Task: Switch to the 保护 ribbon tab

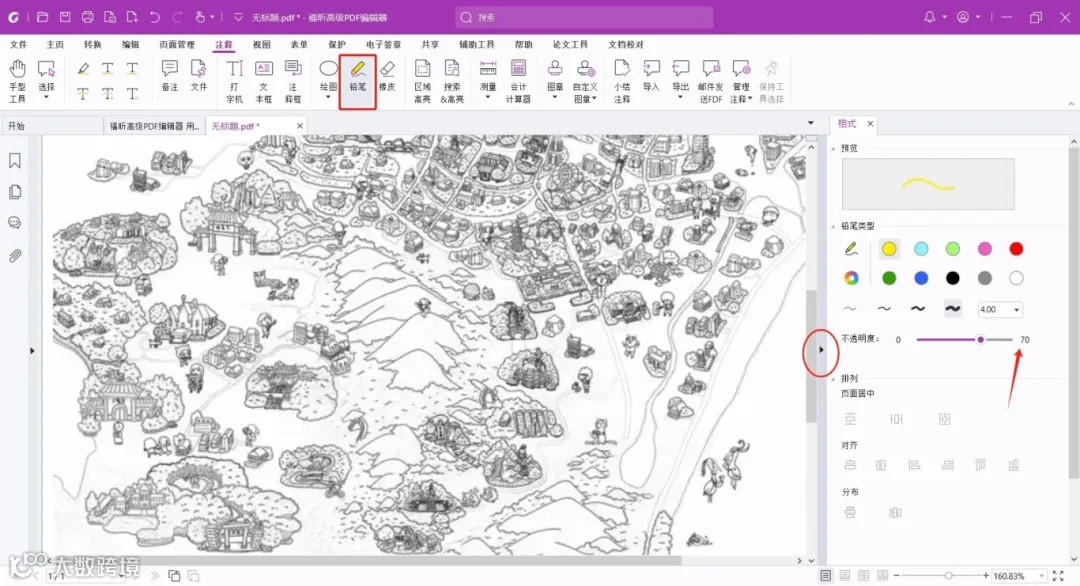Action: (337, 44)
